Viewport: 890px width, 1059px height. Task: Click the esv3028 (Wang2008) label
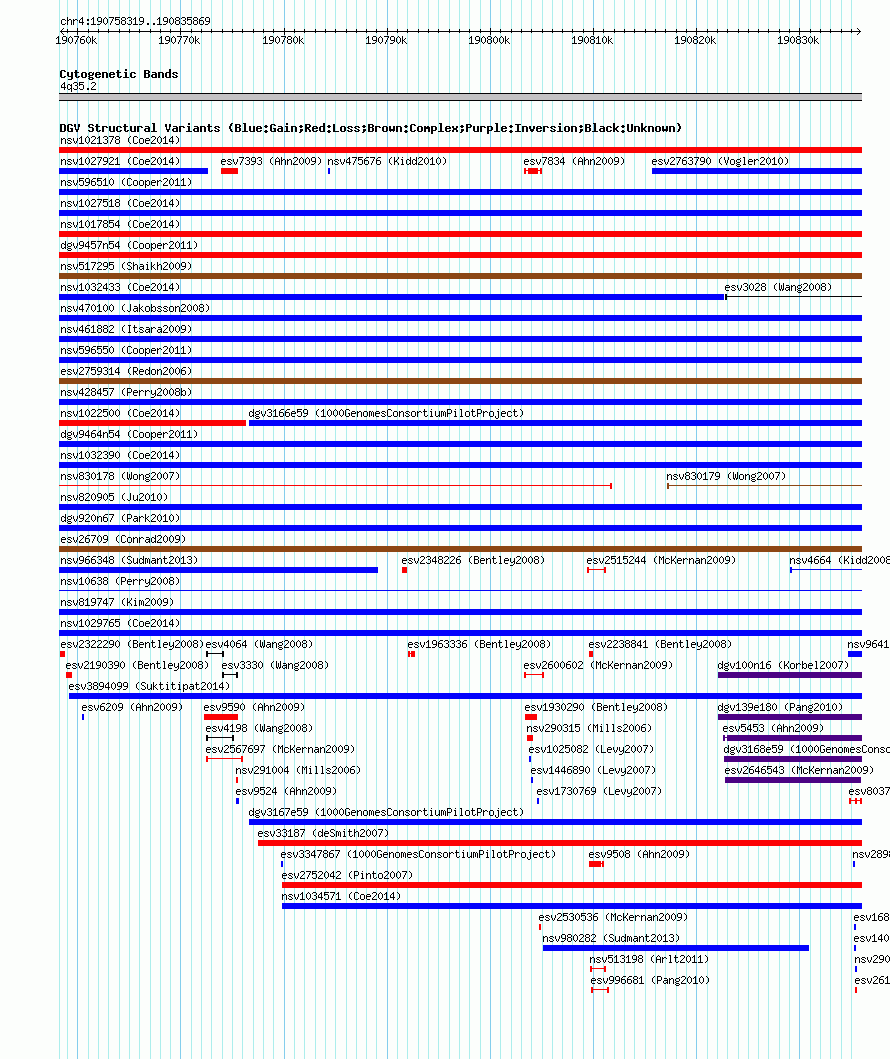pos(778,287)
